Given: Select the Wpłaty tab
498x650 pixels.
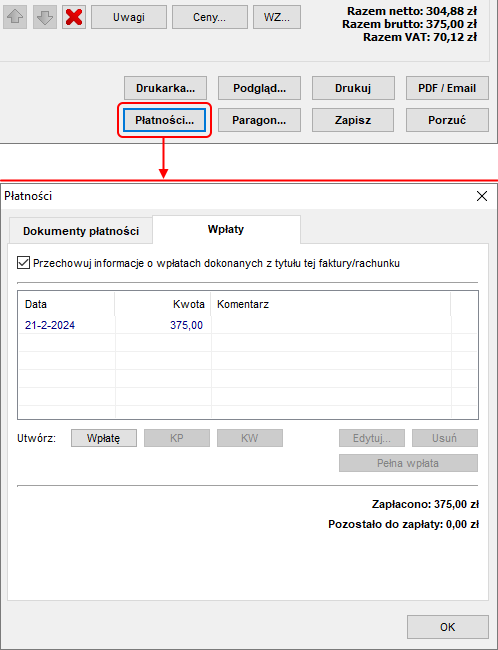Looking at the screenshot, I should click(x=226, y=229).
